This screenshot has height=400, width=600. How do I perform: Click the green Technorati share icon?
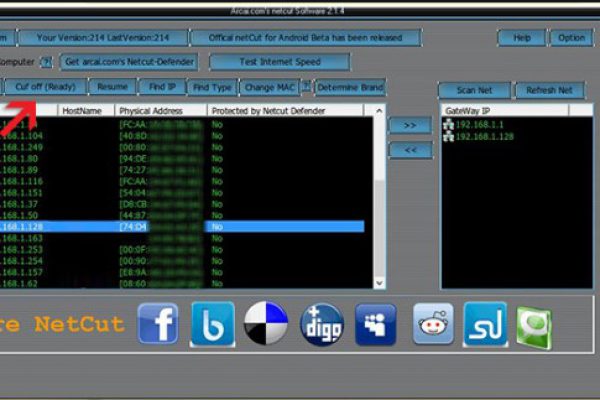tap(533, 324)
